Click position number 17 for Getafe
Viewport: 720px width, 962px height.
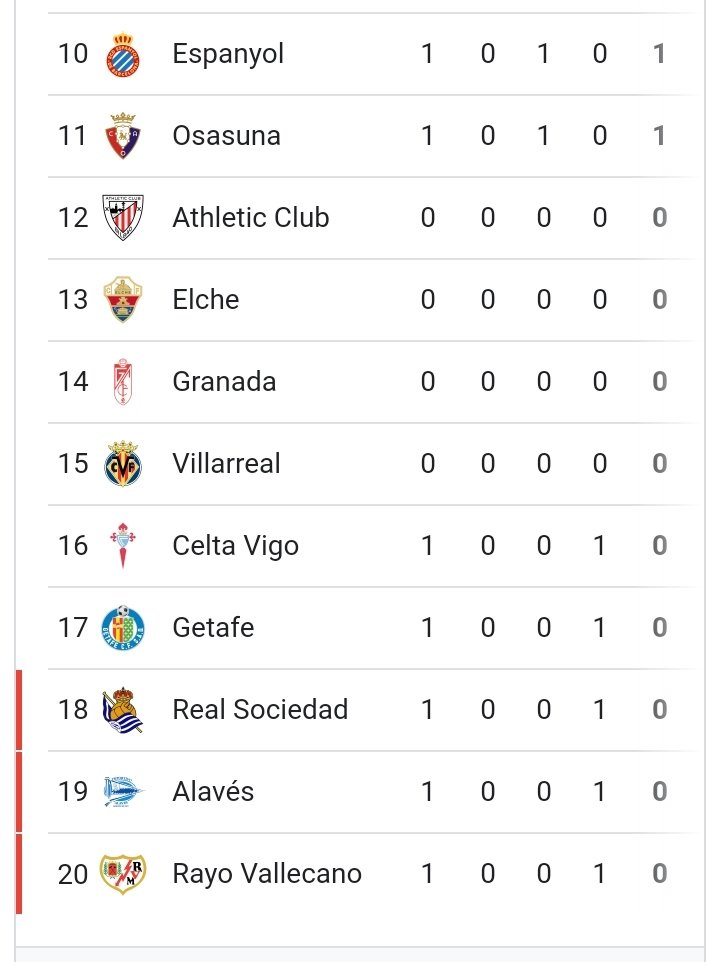[73, 628]
